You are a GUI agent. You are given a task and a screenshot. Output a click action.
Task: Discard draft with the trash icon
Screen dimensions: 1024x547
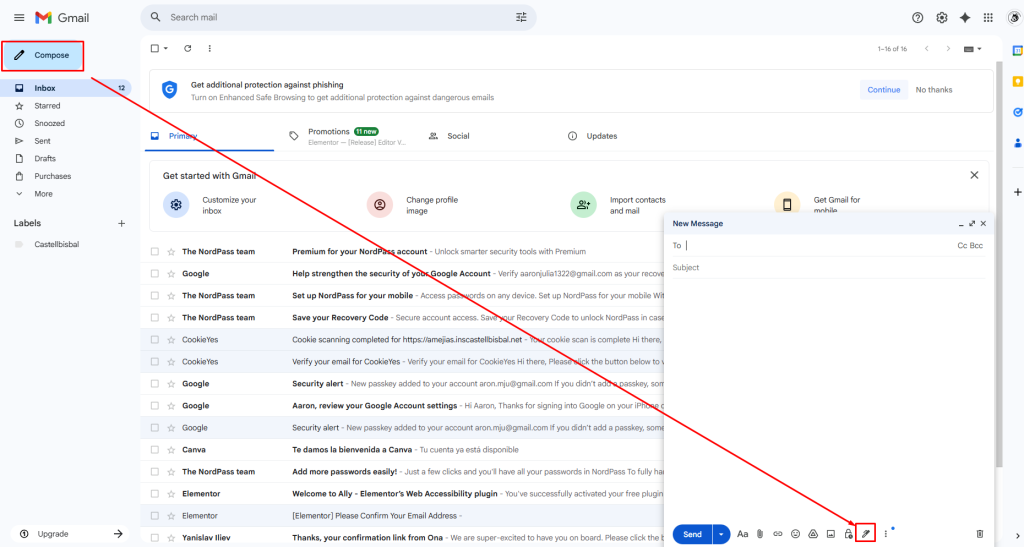(980, 534)
